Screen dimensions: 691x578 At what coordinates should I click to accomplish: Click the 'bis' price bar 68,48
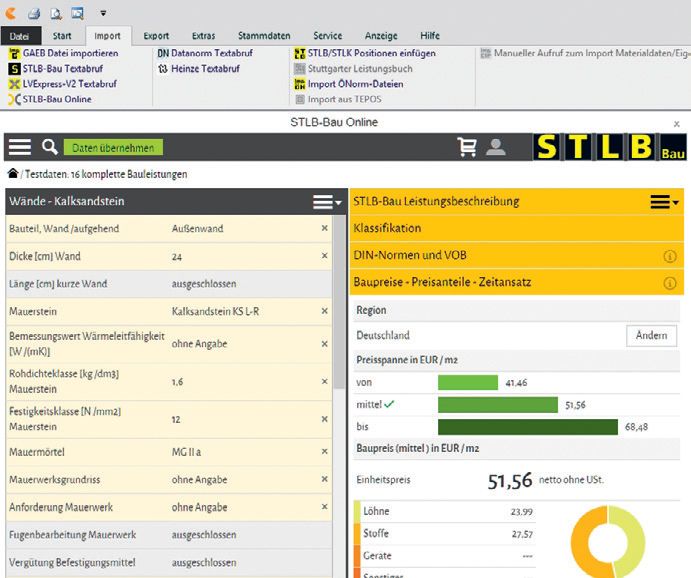coord(528,427)
